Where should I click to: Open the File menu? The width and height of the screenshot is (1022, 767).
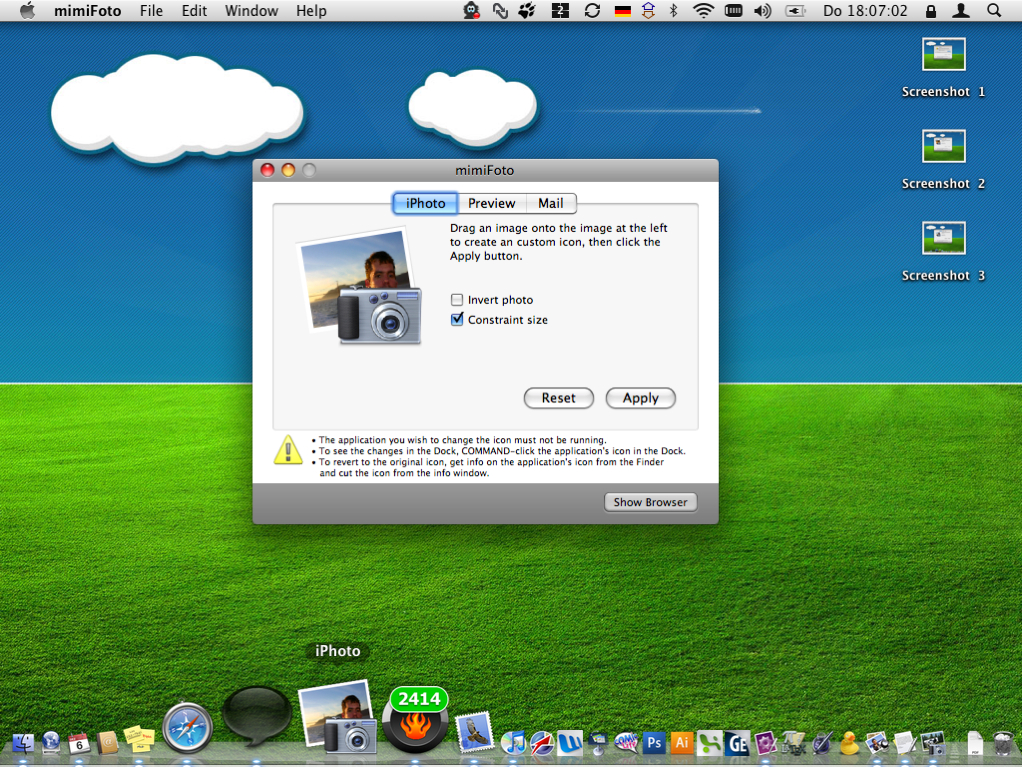151,11
